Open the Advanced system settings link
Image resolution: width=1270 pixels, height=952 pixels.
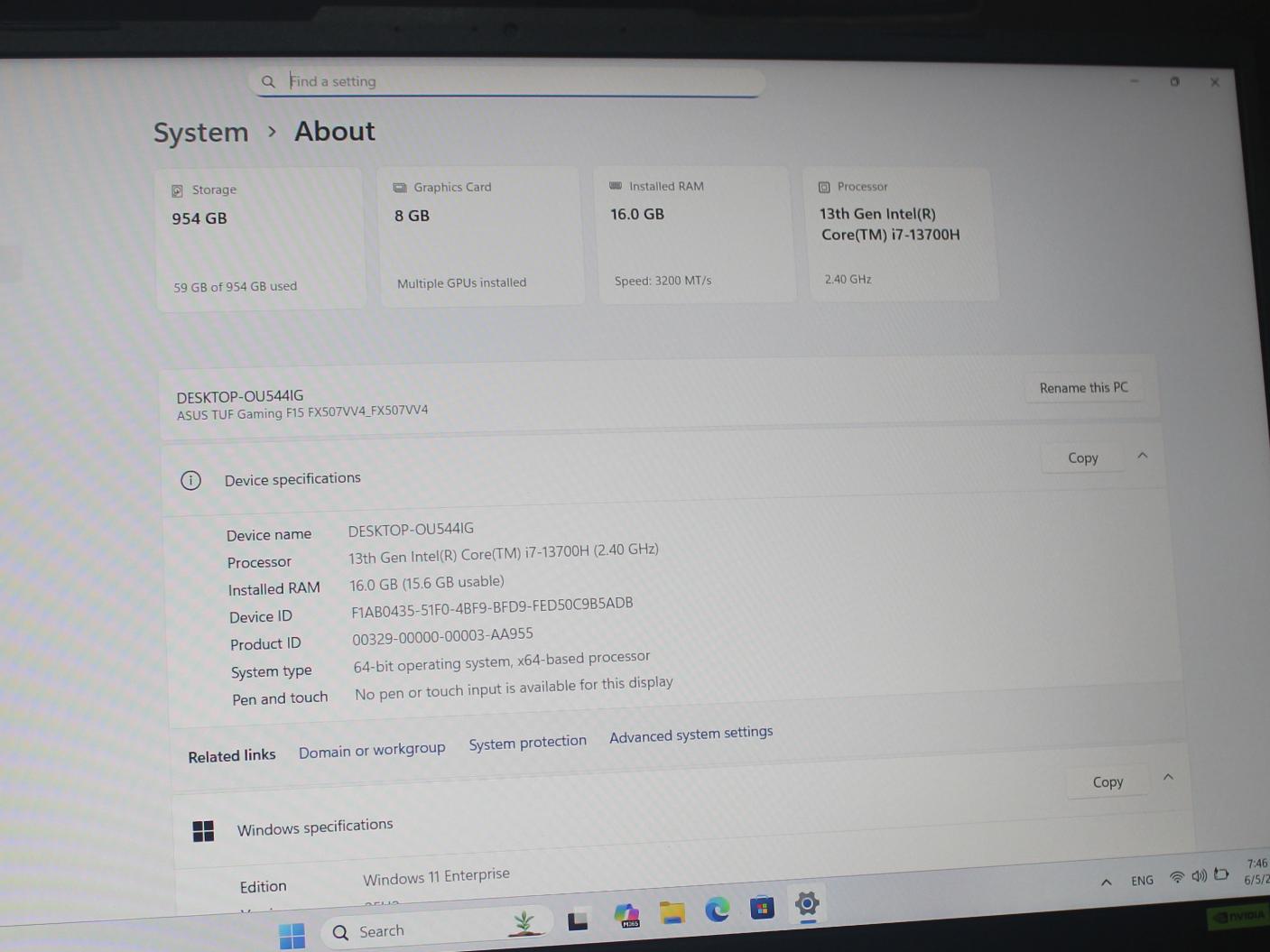(691, 734)
